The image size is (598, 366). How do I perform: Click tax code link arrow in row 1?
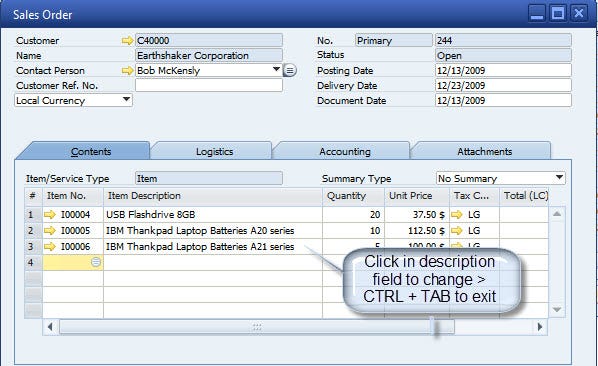coord(457,215)
